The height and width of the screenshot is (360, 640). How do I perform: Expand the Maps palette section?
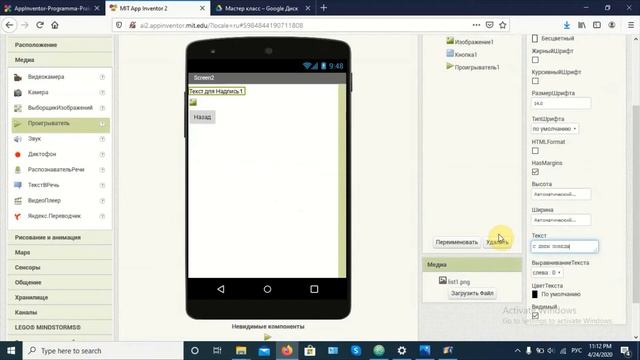[x=60, y=252]
